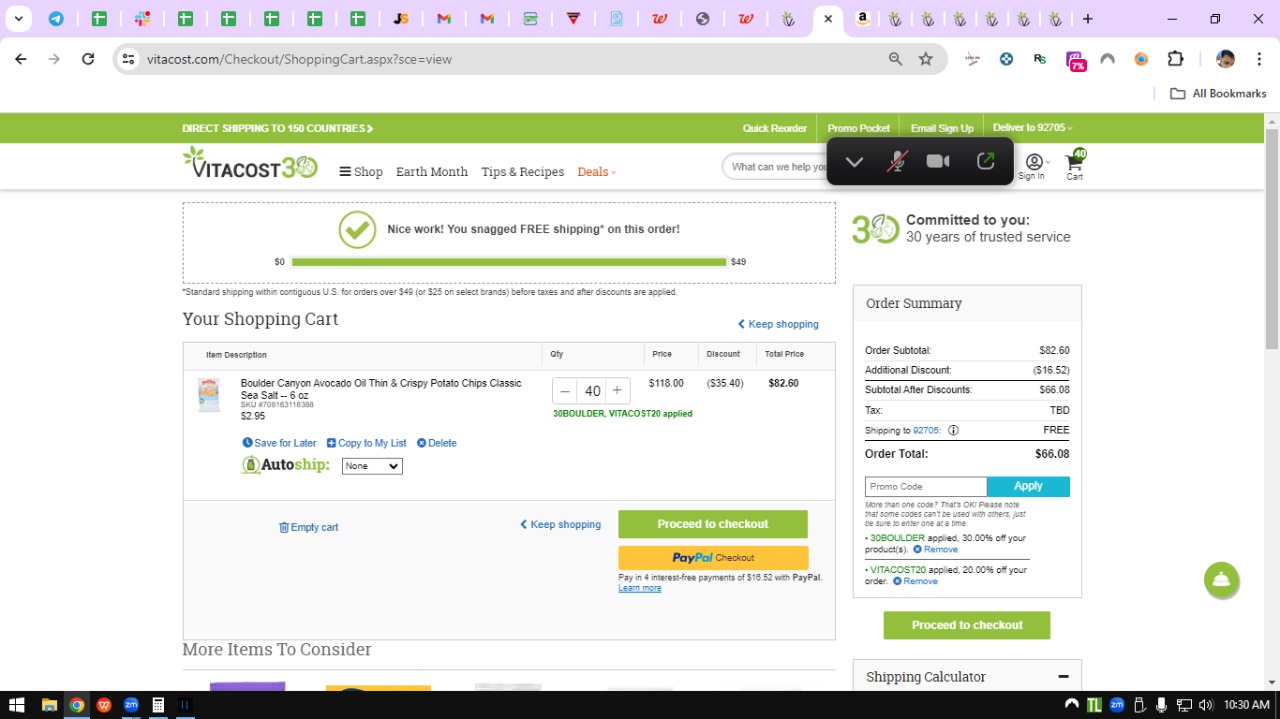The height and width of the screenshot is (719, 1280).
Task: Open Earth Month menu item
Action: point(432,171)
